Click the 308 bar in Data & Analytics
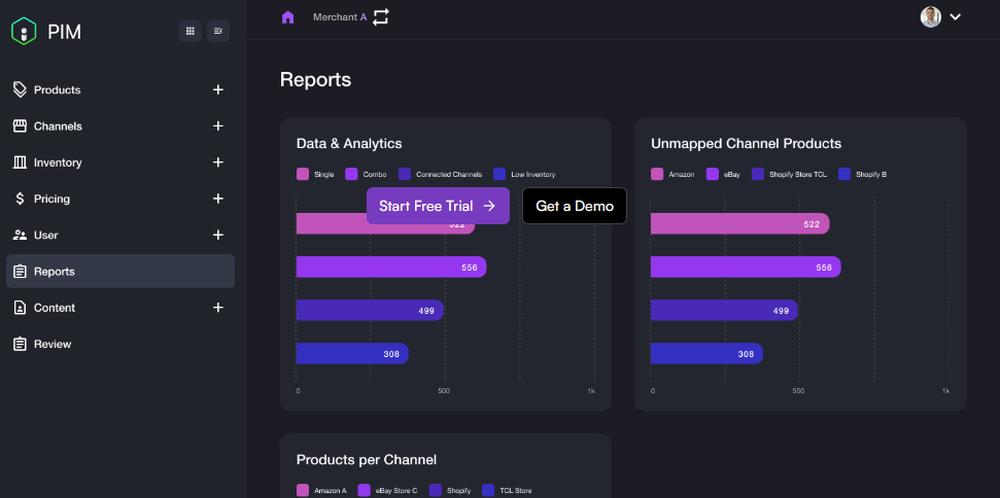Image resolution: width=1000 pixels, height=498 pixels. [x=353, y=354]
